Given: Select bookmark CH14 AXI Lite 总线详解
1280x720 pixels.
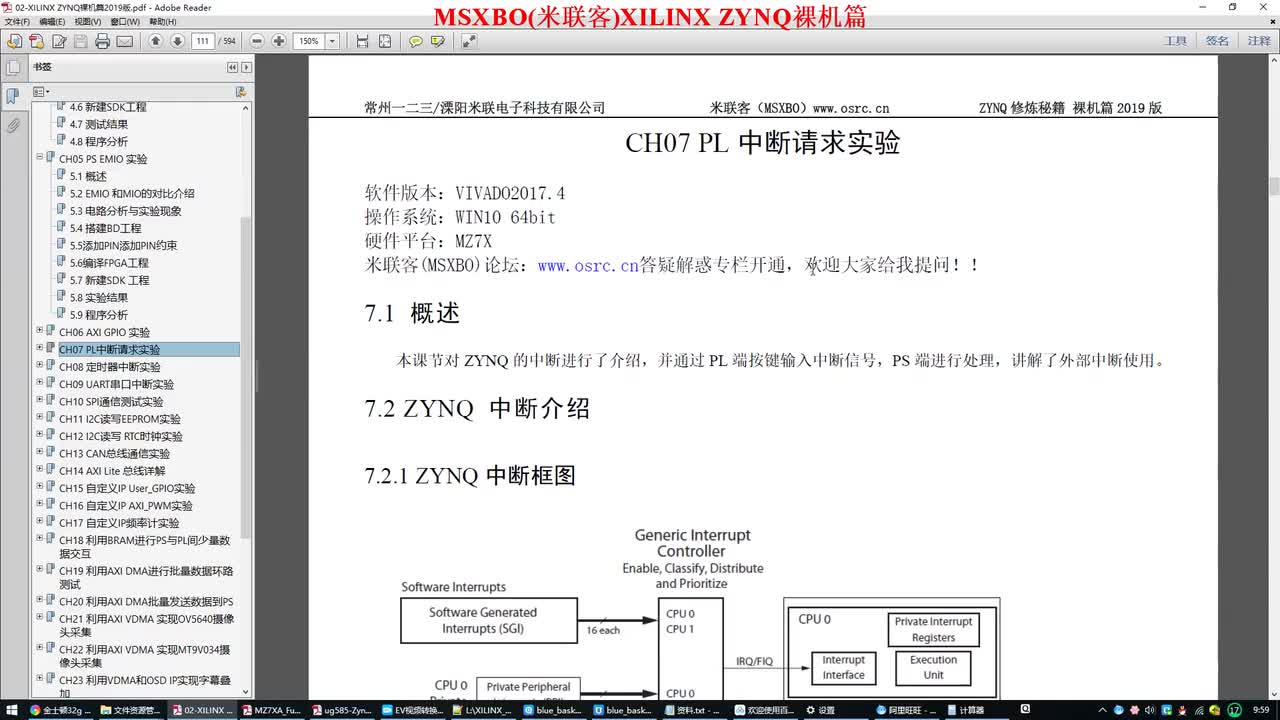Looking at the screenshot, I should 112,471.
